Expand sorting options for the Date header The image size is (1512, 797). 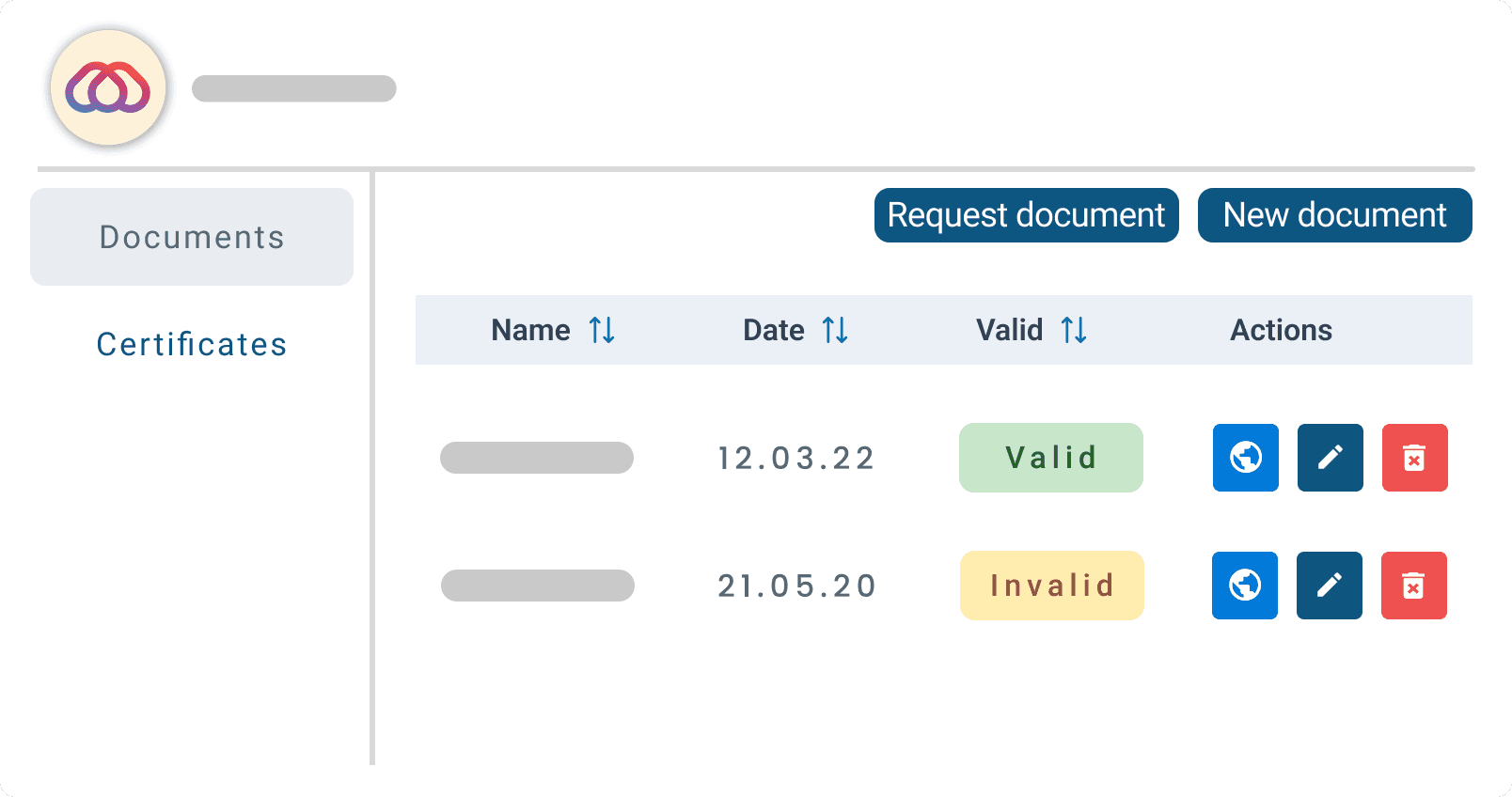(x=836, y=330)
